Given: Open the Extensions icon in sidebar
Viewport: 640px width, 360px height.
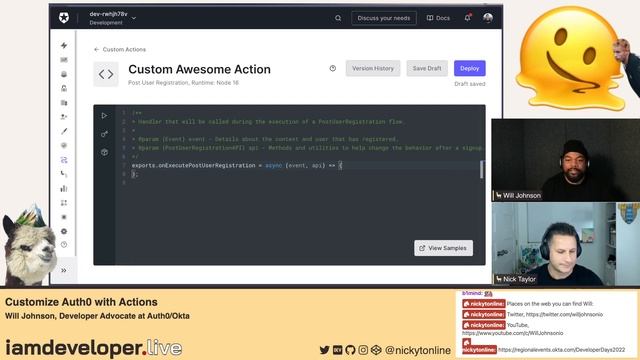Looking at the screenshot, I should click(x=64, y=217).
